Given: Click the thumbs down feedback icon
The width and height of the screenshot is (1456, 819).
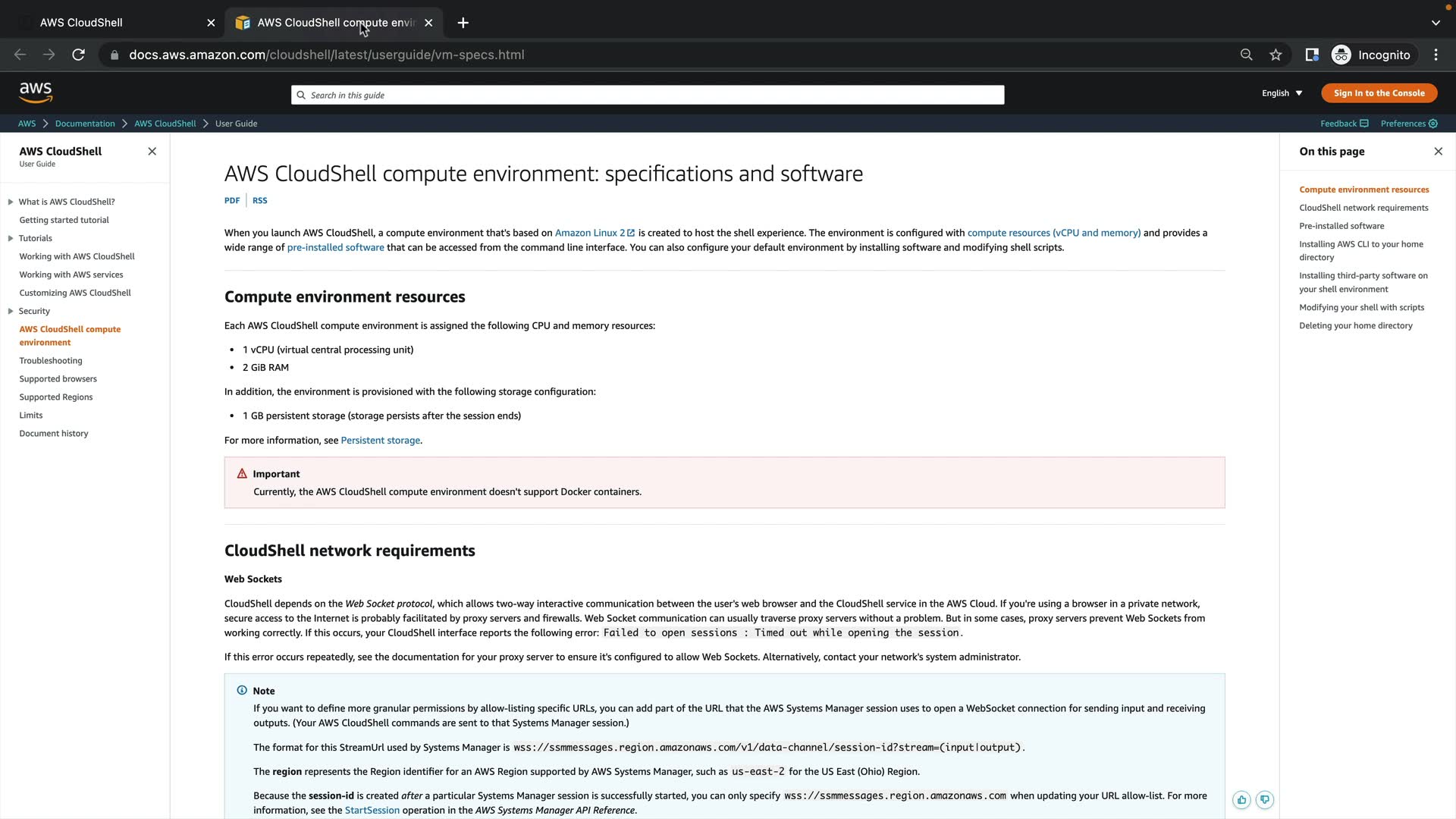Looking at the screenshot, I should pos(1264,800).
